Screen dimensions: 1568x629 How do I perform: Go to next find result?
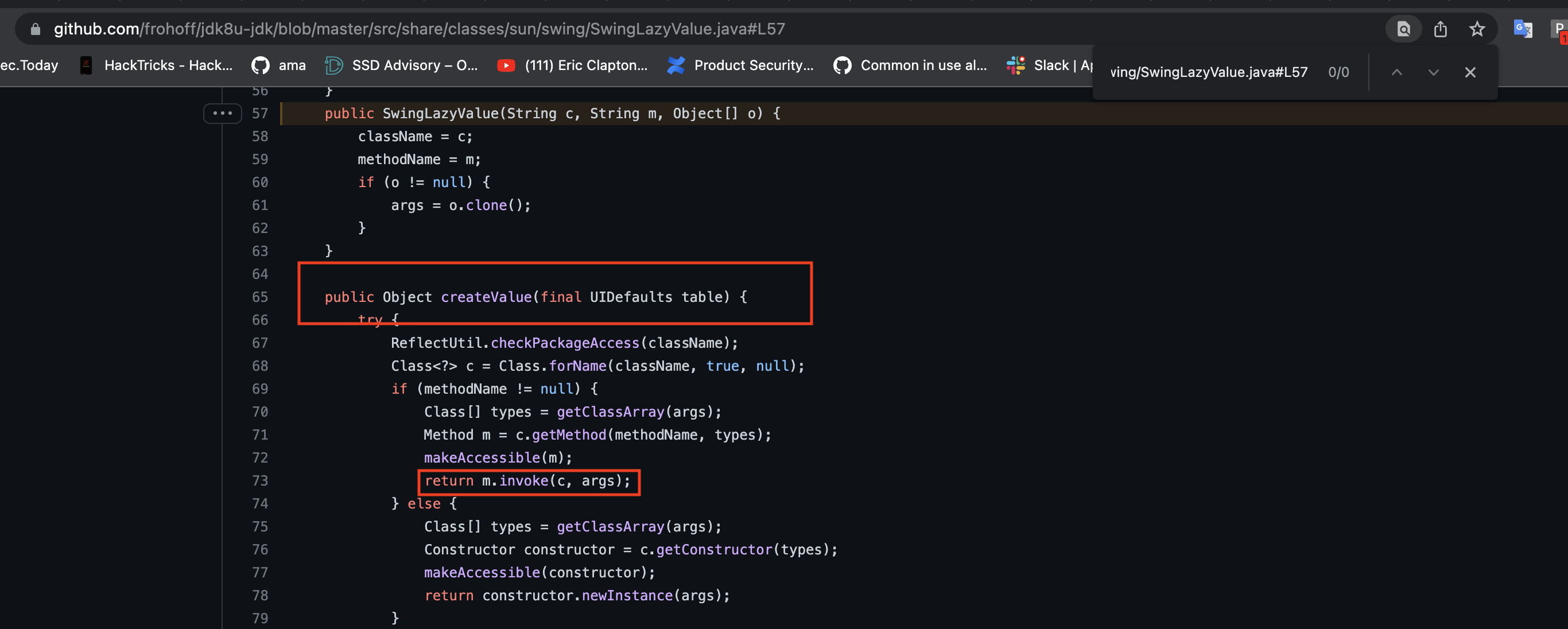point(1434,72)
